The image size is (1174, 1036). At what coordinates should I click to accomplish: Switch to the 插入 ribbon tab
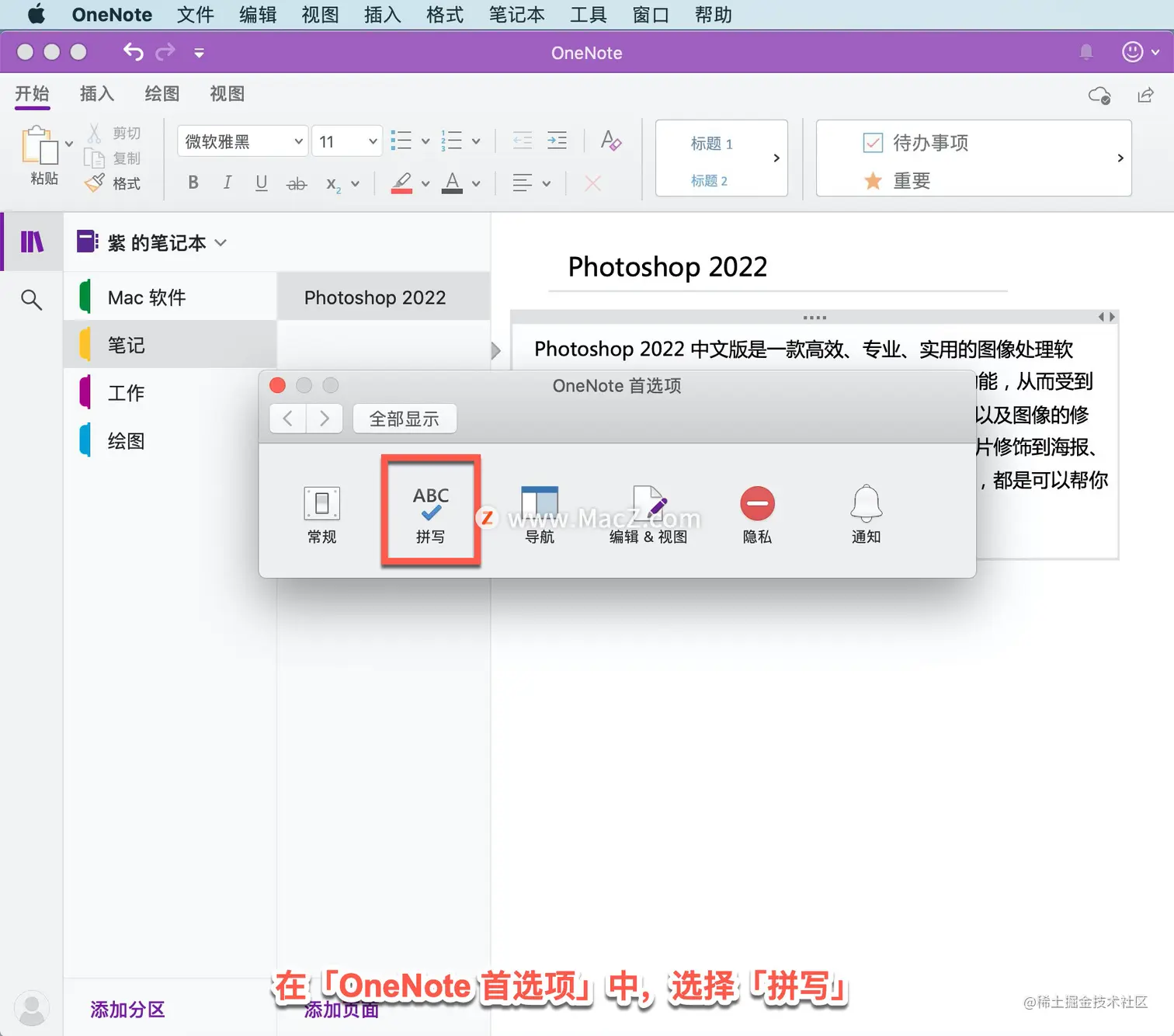tap(97, 94)
